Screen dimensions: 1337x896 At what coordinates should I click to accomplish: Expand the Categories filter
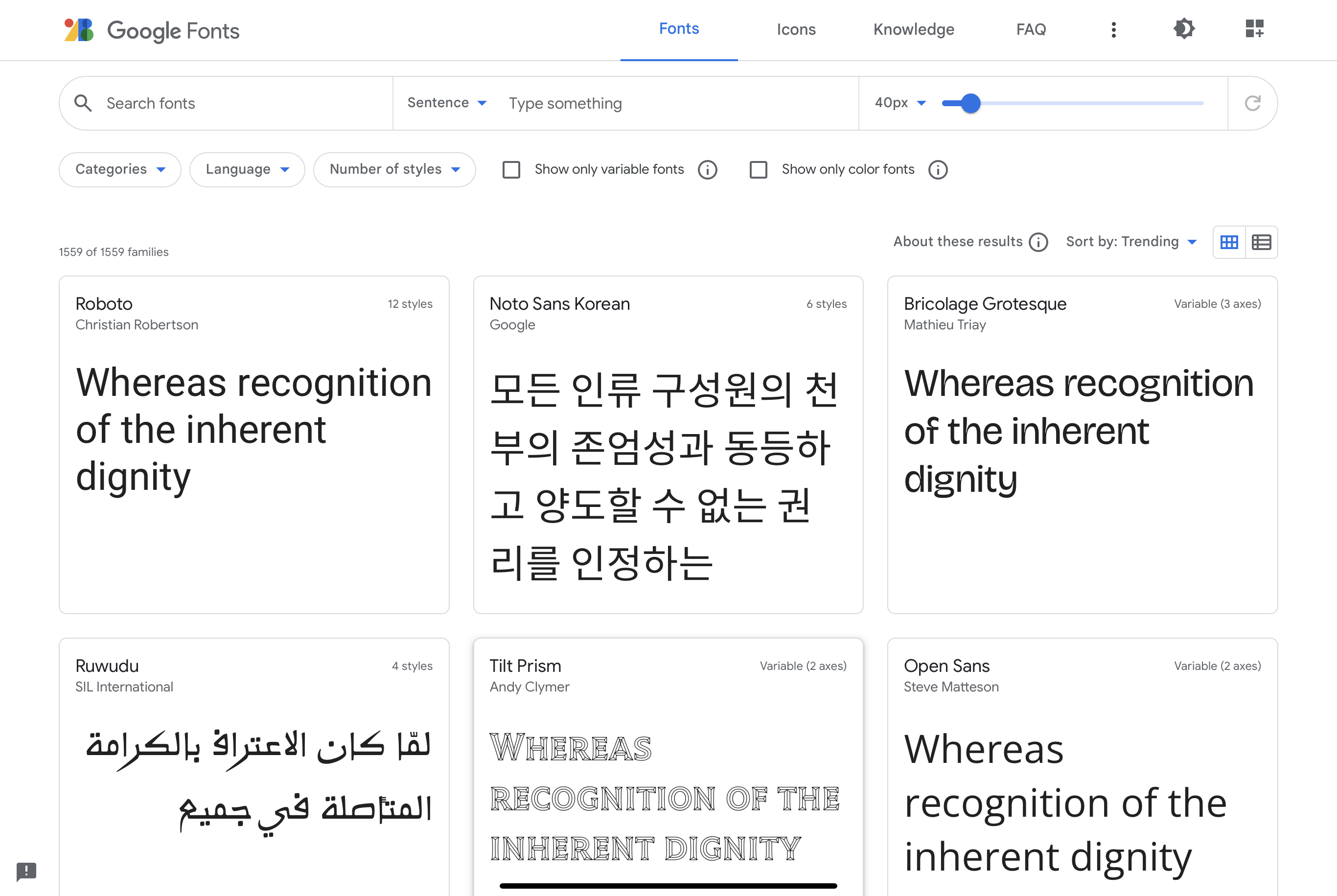120,169
